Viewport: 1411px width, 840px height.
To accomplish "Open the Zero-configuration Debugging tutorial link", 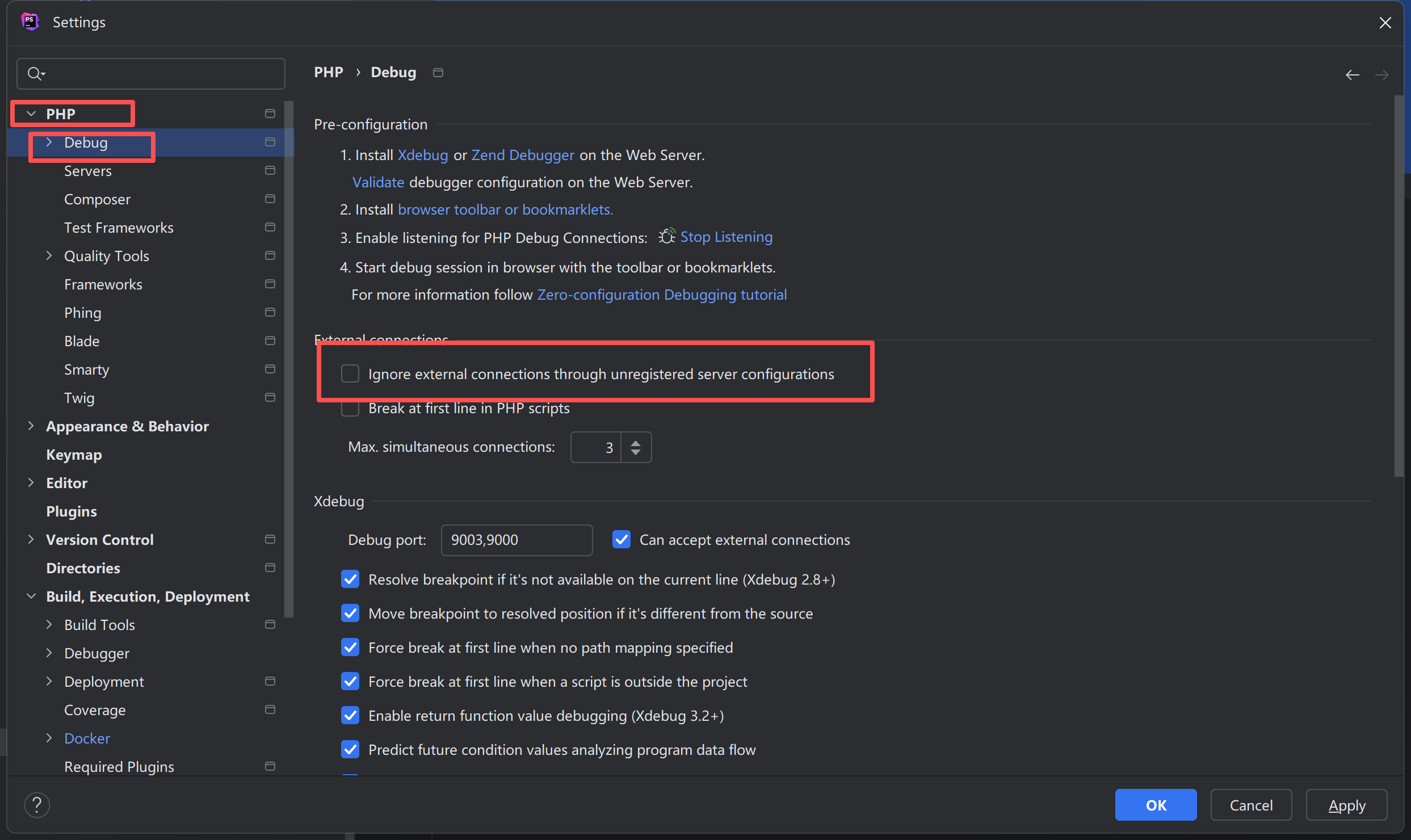I will click(x=662, y=295).
